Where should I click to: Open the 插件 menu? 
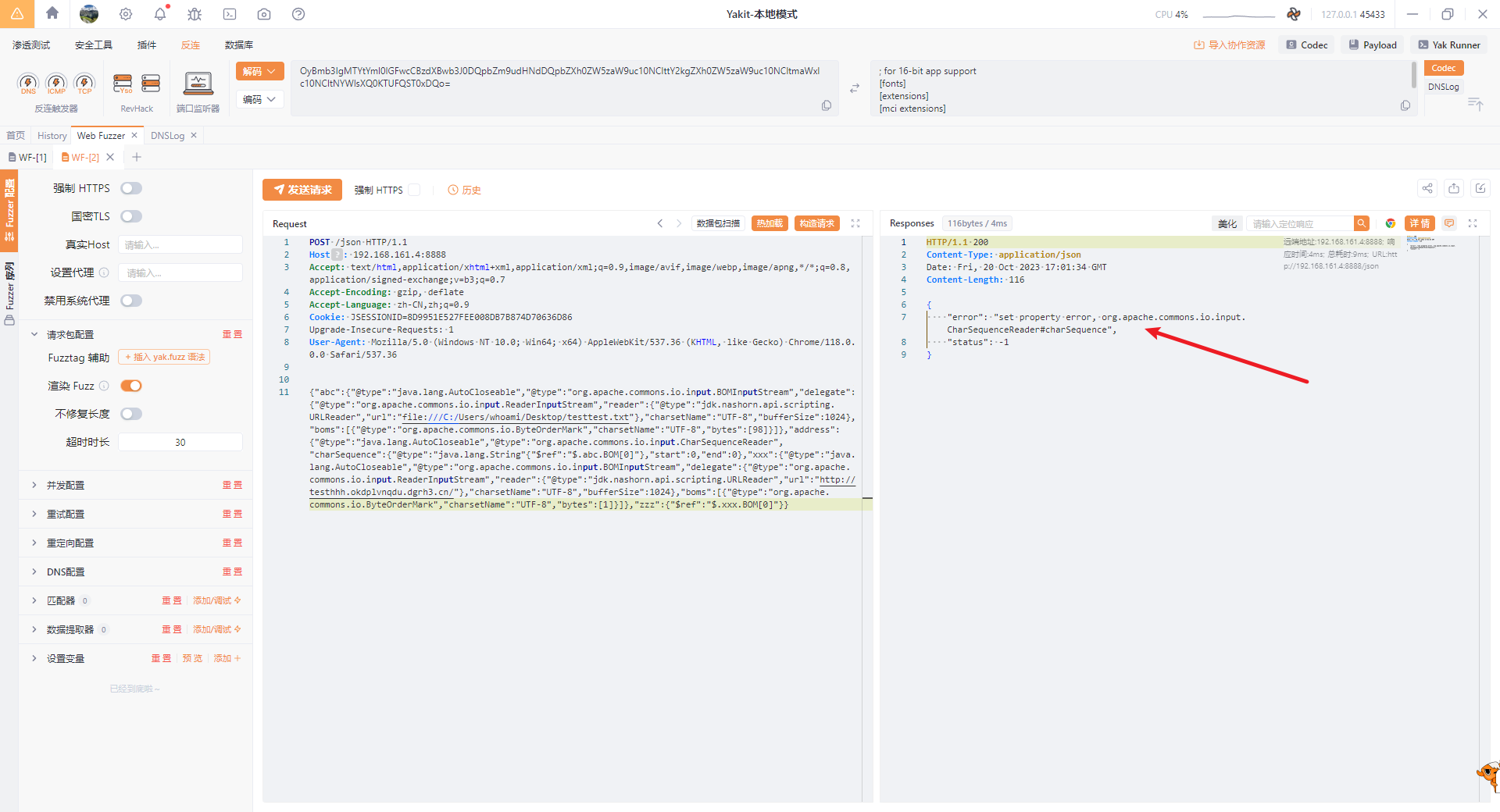[147, 45]
